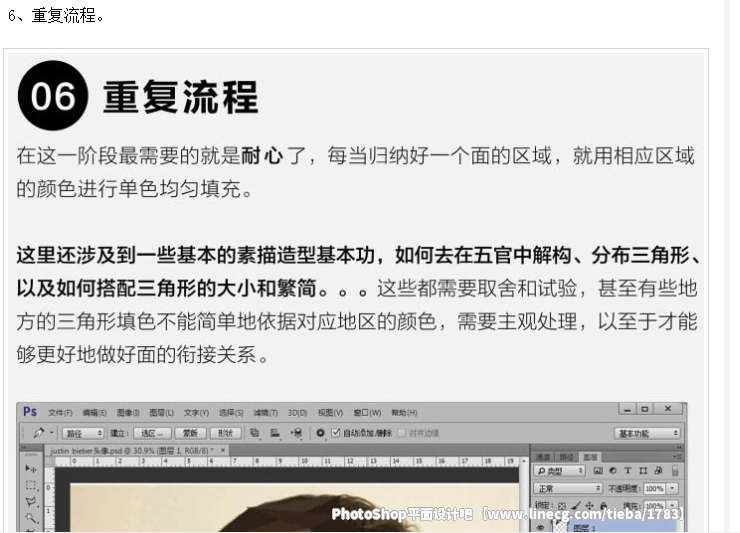The image size is (740, 533).
Task: Toggle lock all padlock icon
Action: pos(604,506)
